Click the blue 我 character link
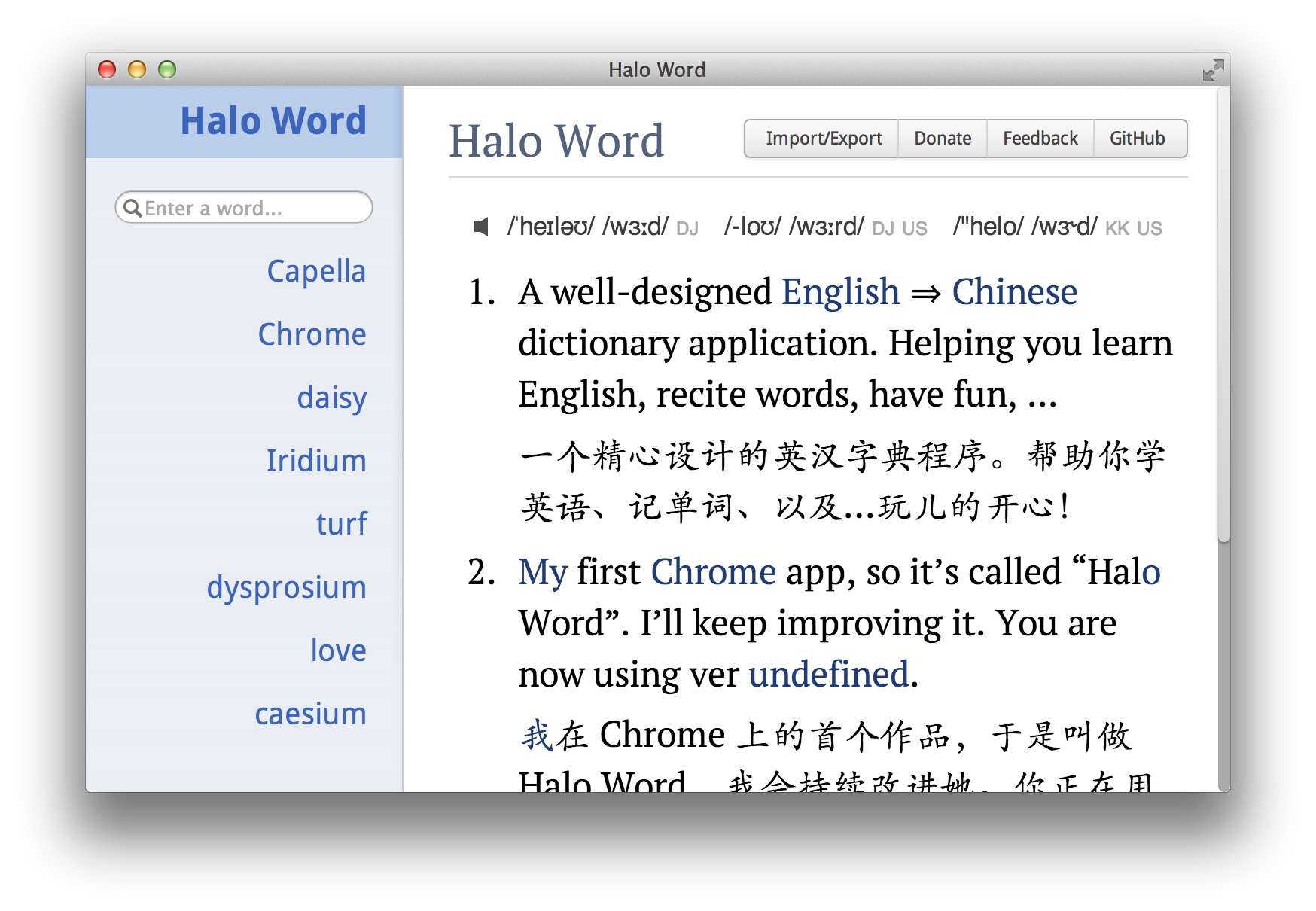Image resolution: width=1316 pixels, height=911 pixels. click(537, 735)
